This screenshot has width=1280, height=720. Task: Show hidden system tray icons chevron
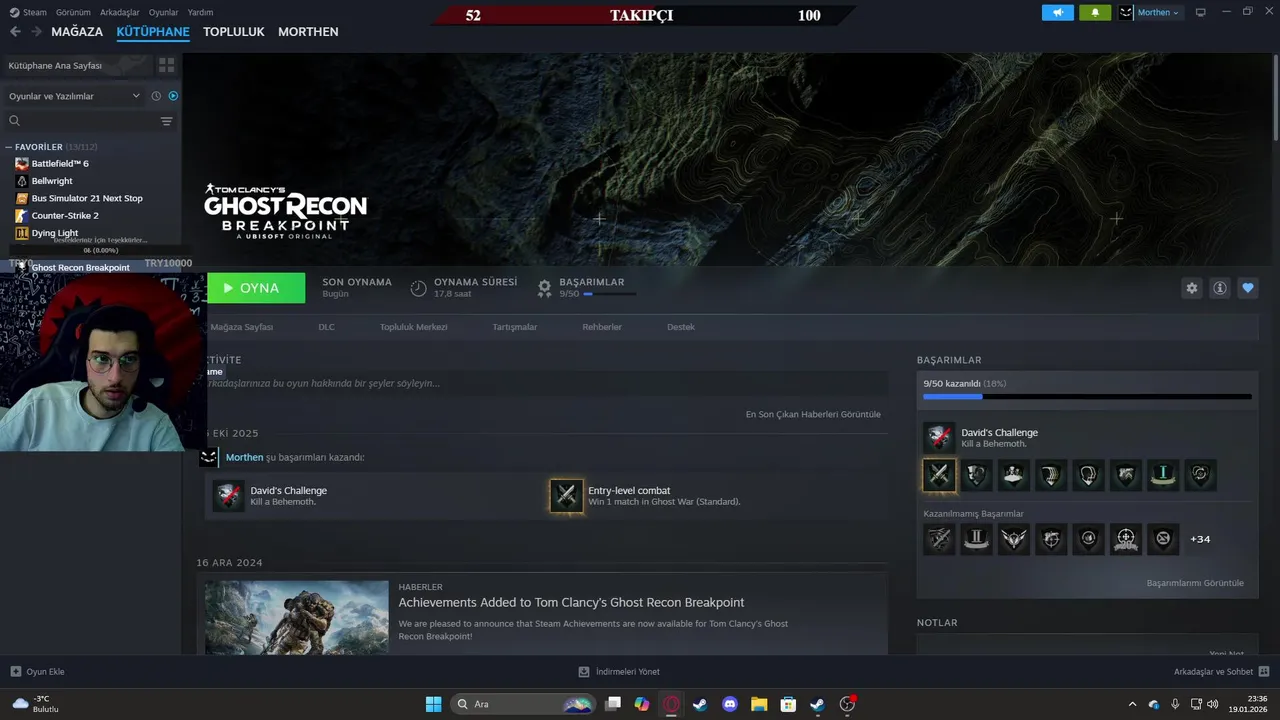(1132, 704)
